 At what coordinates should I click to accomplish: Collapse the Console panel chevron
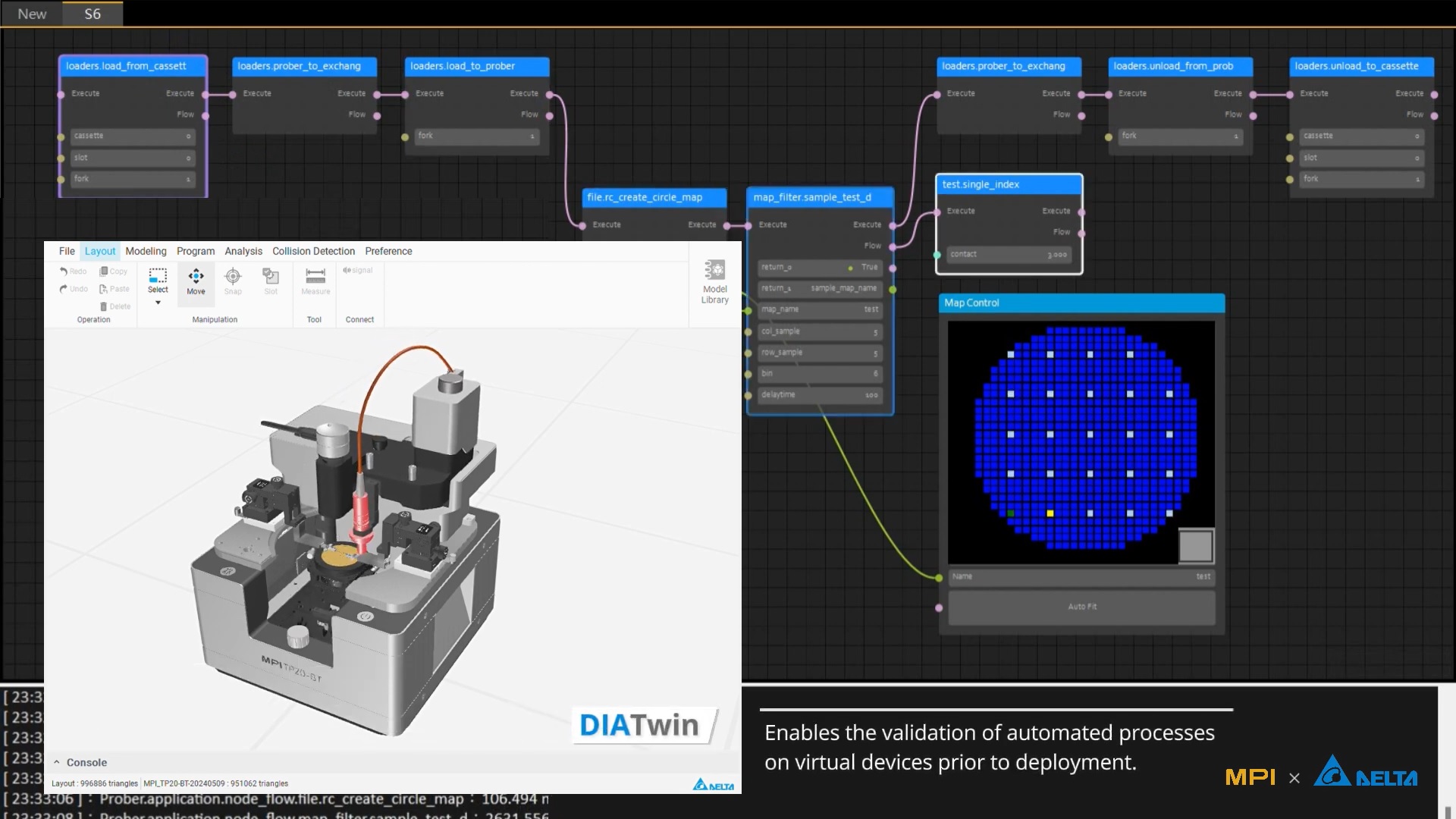coord(57,762)
